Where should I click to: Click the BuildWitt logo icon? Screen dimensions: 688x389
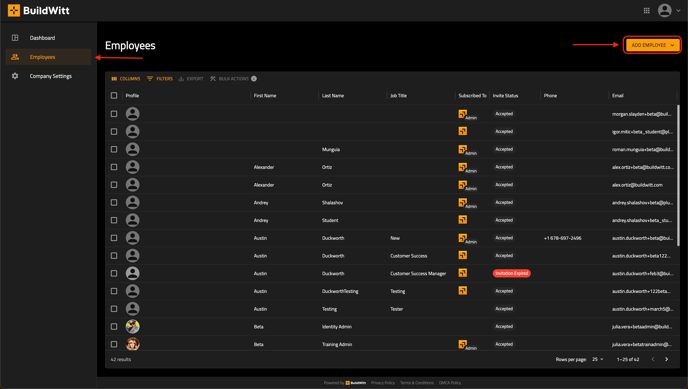click(x=14, y=11)
